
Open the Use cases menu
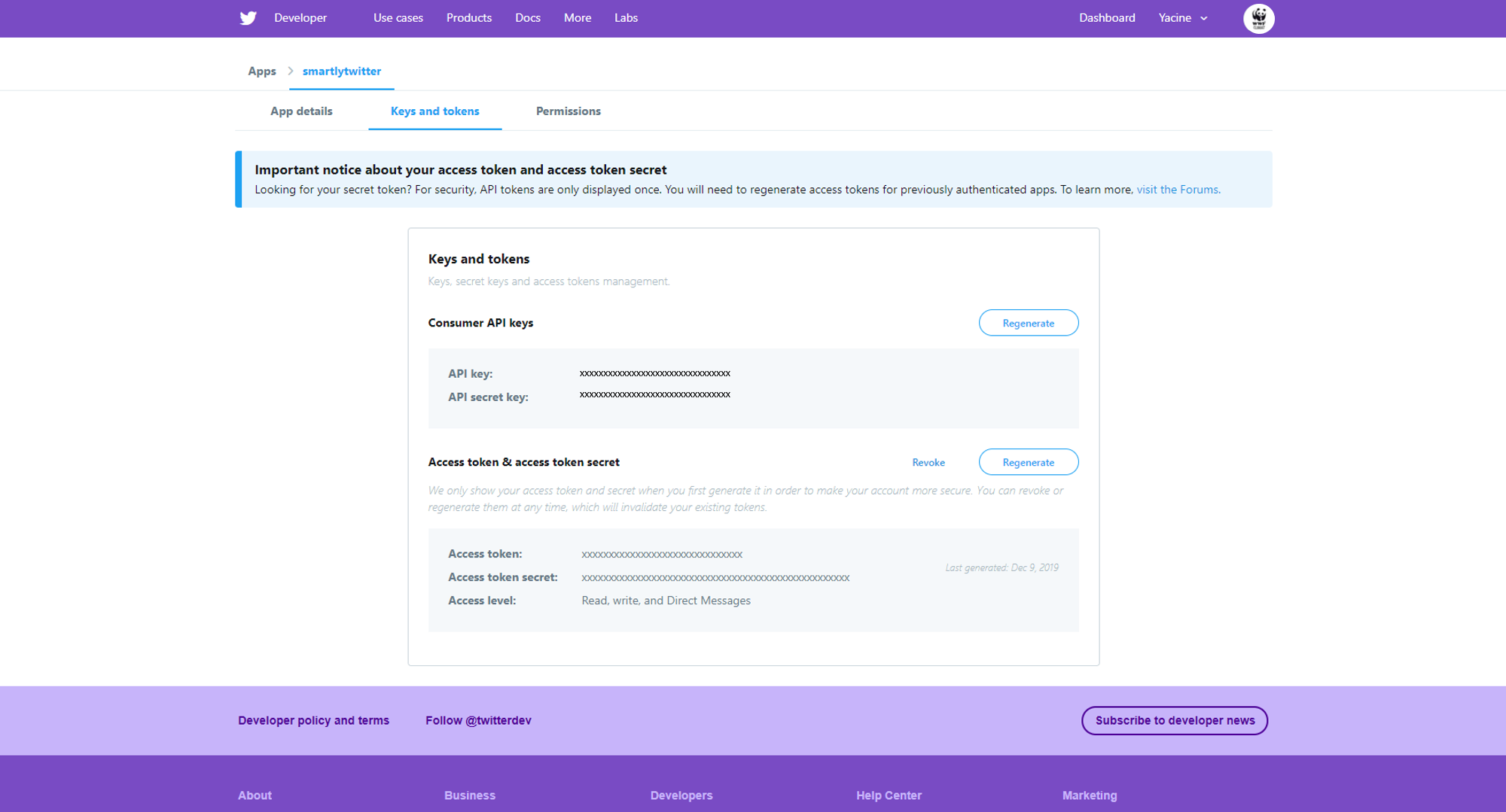tap(398, 18)
